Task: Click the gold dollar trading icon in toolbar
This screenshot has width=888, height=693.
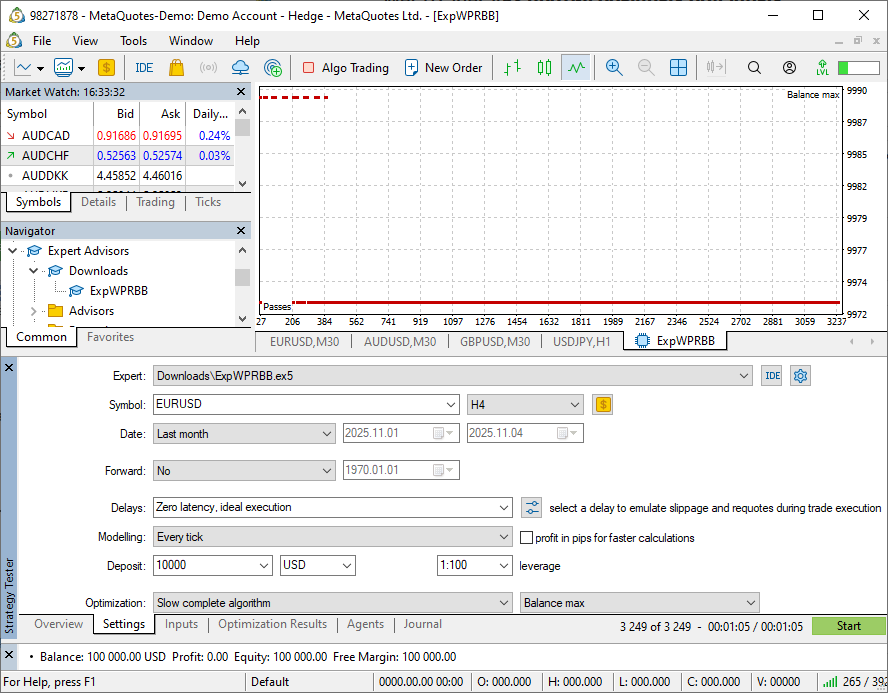Action: (x=106, y=68)
